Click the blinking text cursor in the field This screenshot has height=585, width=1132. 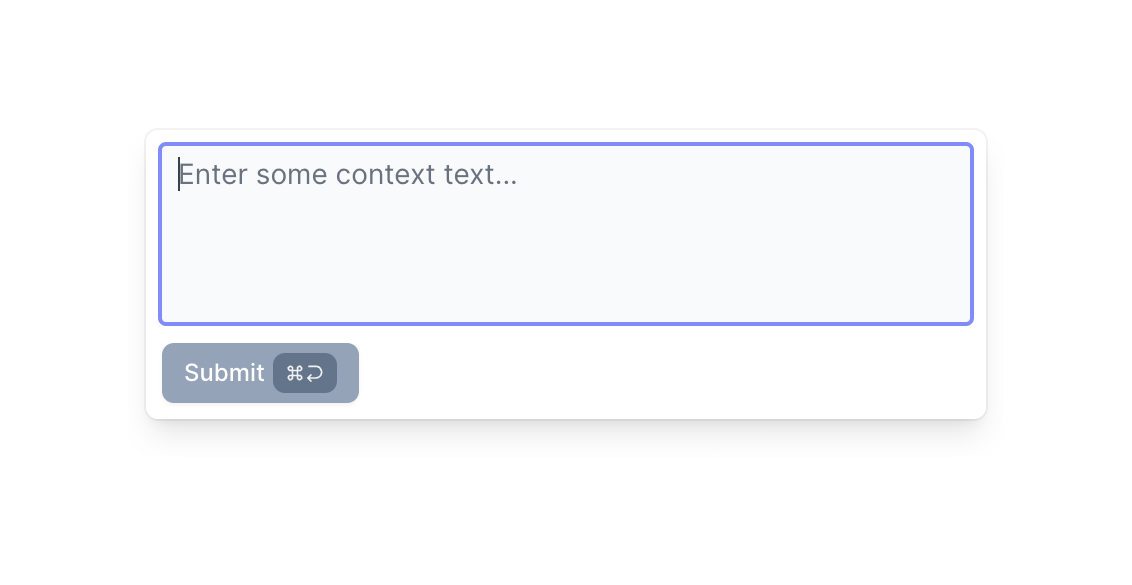pos(179,174)
